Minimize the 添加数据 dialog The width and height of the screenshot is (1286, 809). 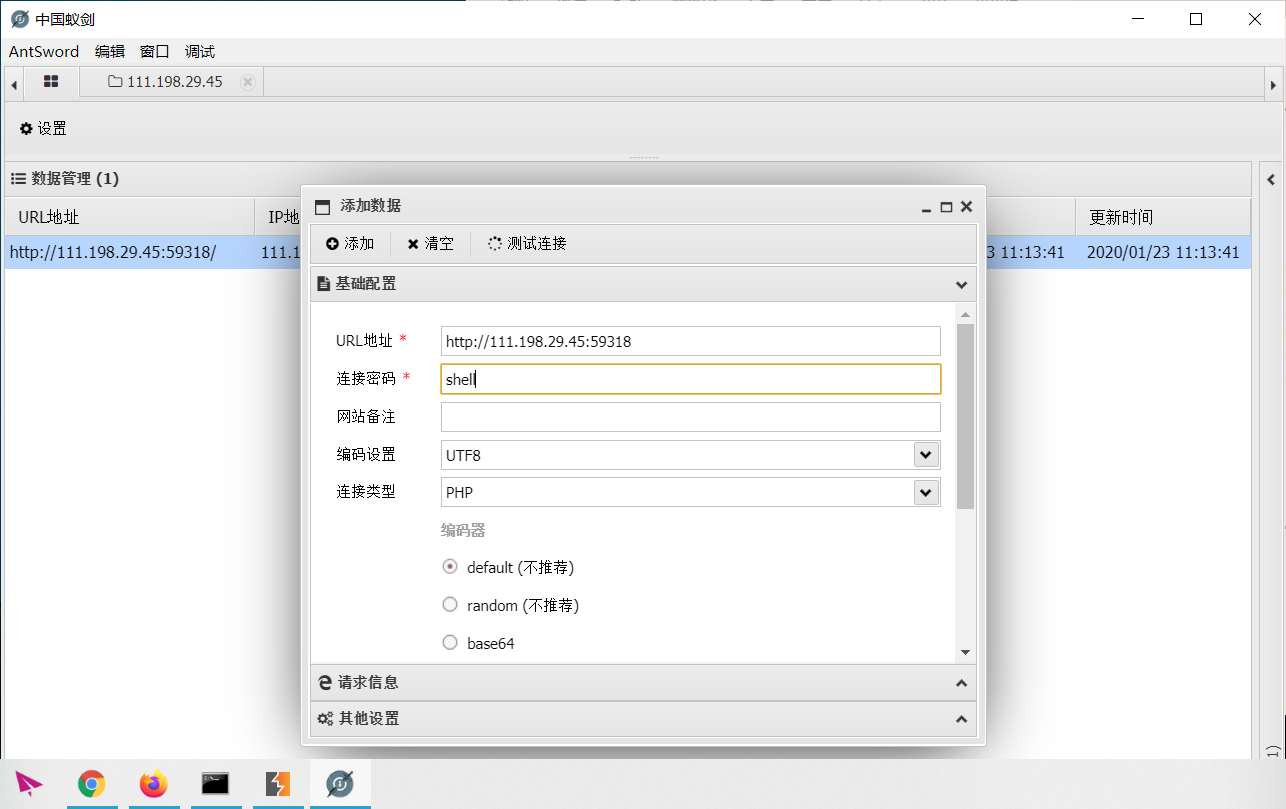(927, 209)
